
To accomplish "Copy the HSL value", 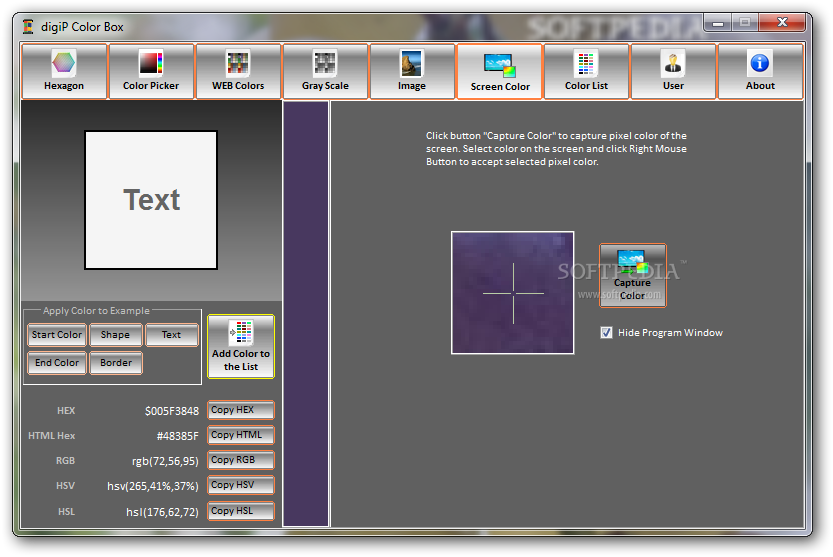I will pyautogui.click(x=241, y=511).
